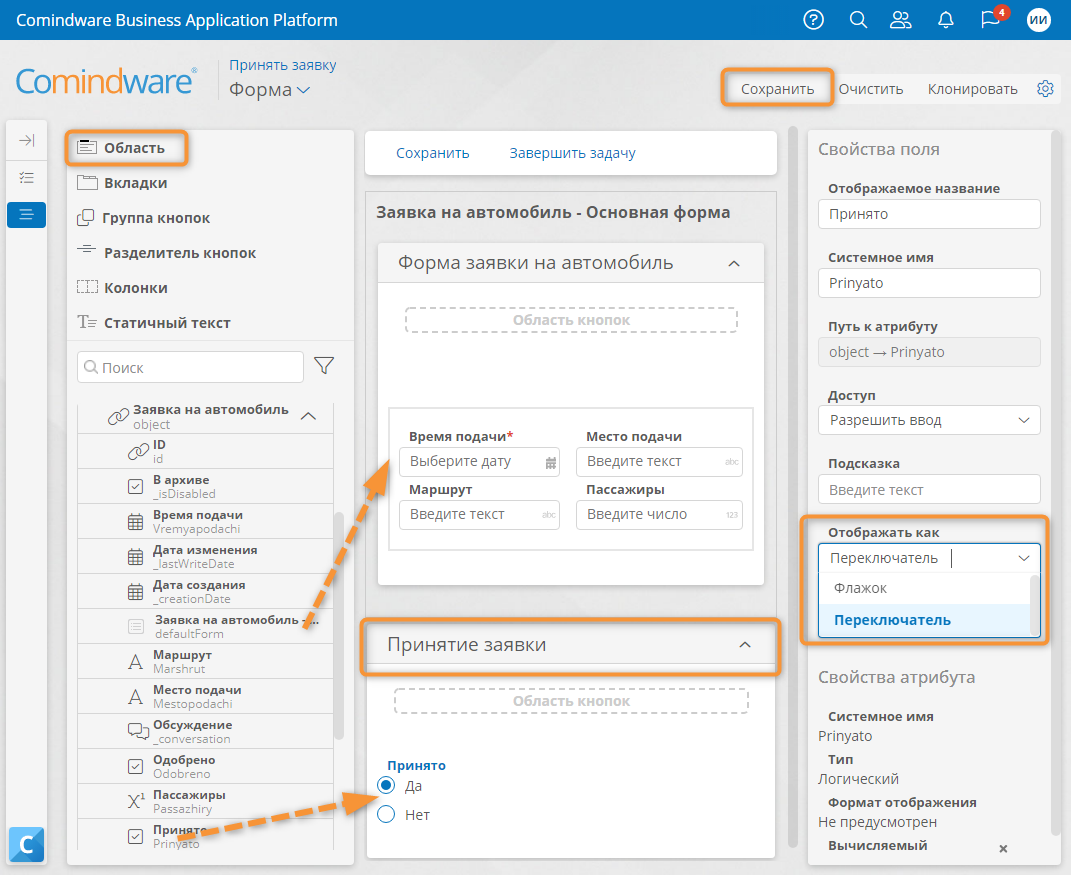Click the calendar icon for Дата создания attribute
The image size is (1071, 875).
point(136,592)
